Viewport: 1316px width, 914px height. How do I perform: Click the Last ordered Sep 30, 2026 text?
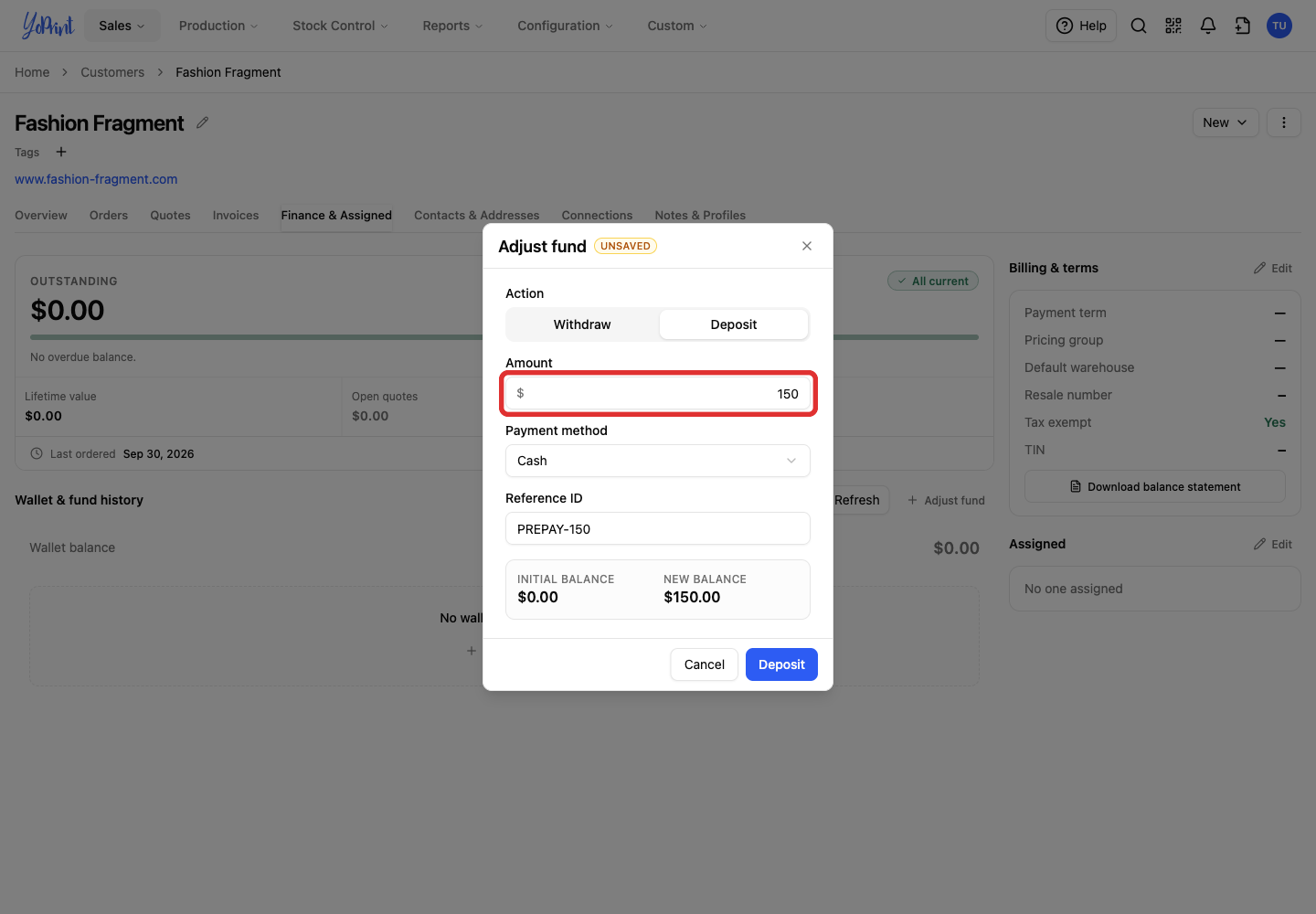coord(122,454)
